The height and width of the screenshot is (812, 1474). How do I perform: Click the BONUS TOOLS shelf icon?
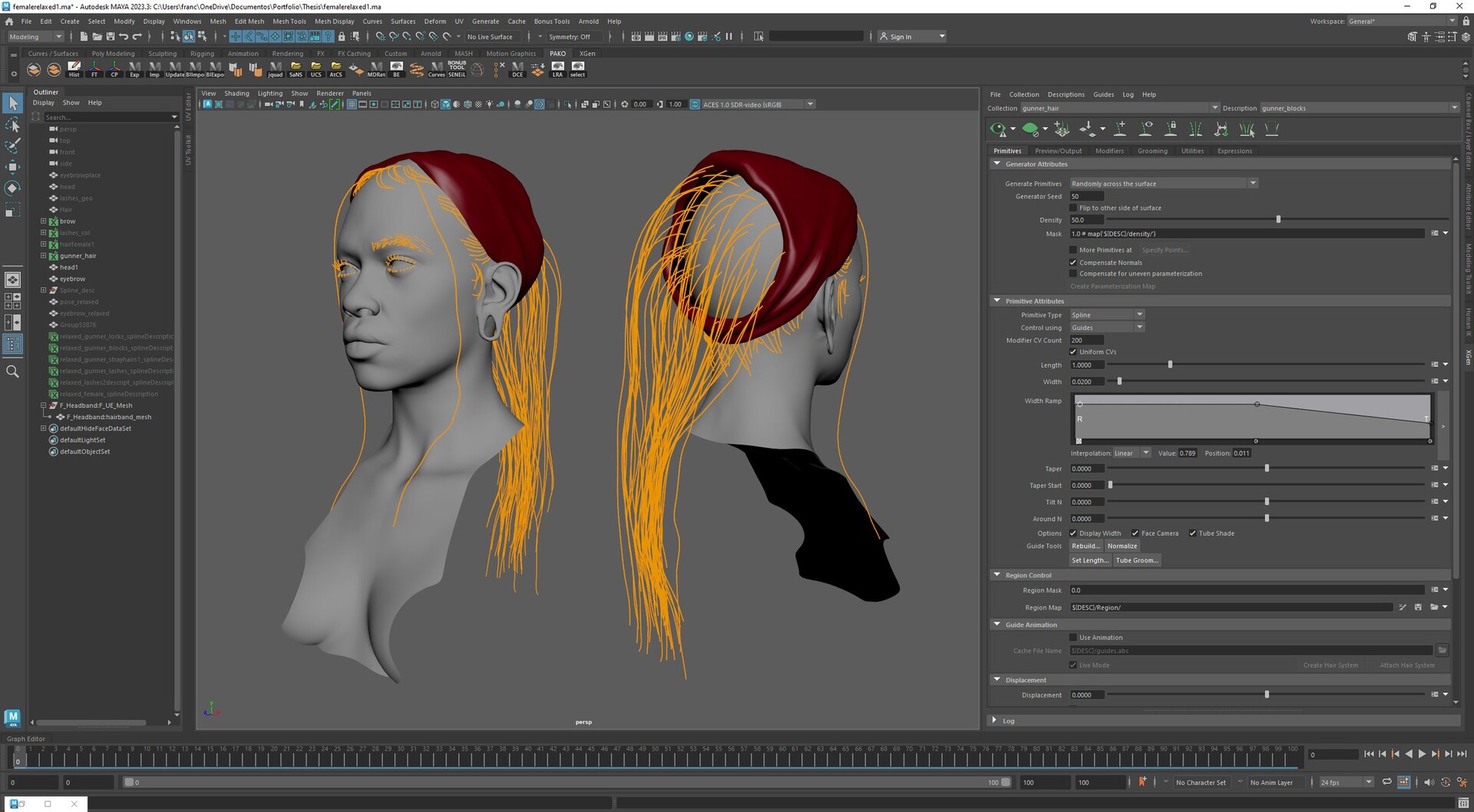(456, 68)
